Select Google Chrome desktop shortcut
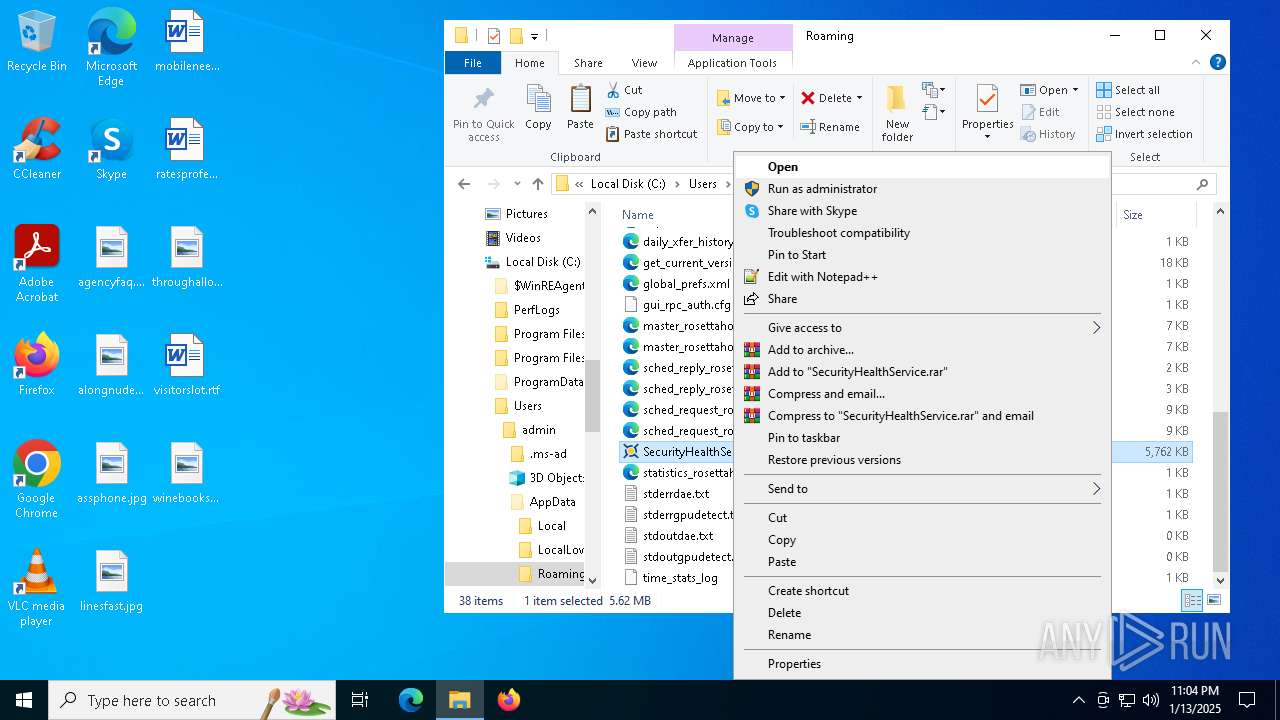The height and width of the screenshot is (720, 1280). point(36,480)
